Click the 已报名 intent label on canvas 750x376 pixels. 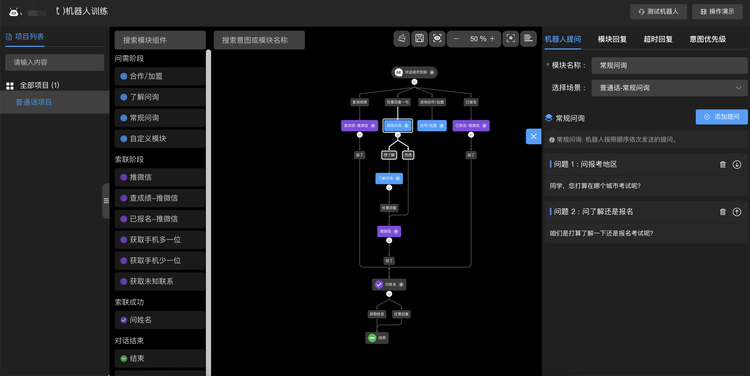pyautogui.click(x=471, y=102)
